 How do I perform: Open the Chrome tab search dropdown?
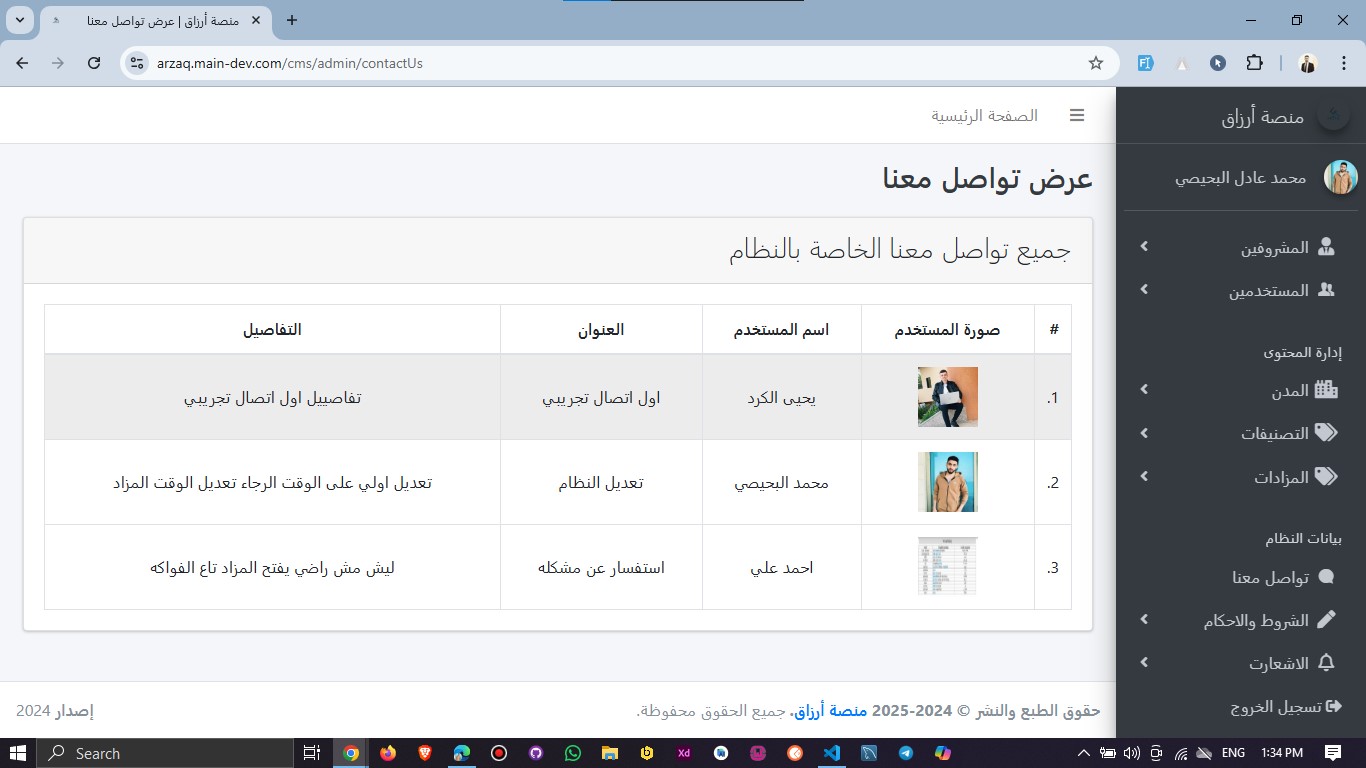tap(19, 20)
